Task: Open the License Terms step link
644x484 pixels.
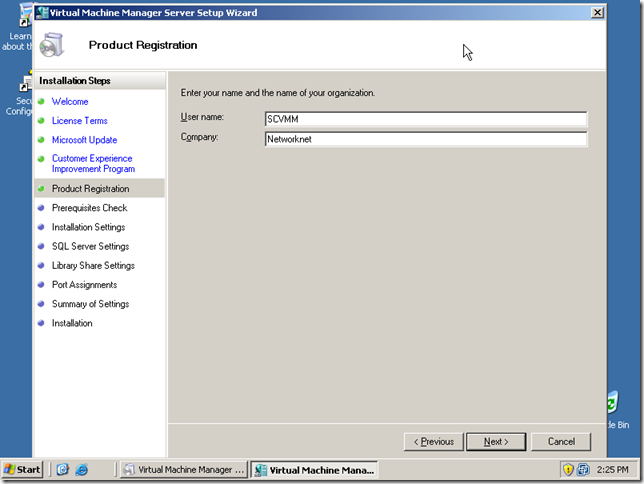Action: [80, 121]
